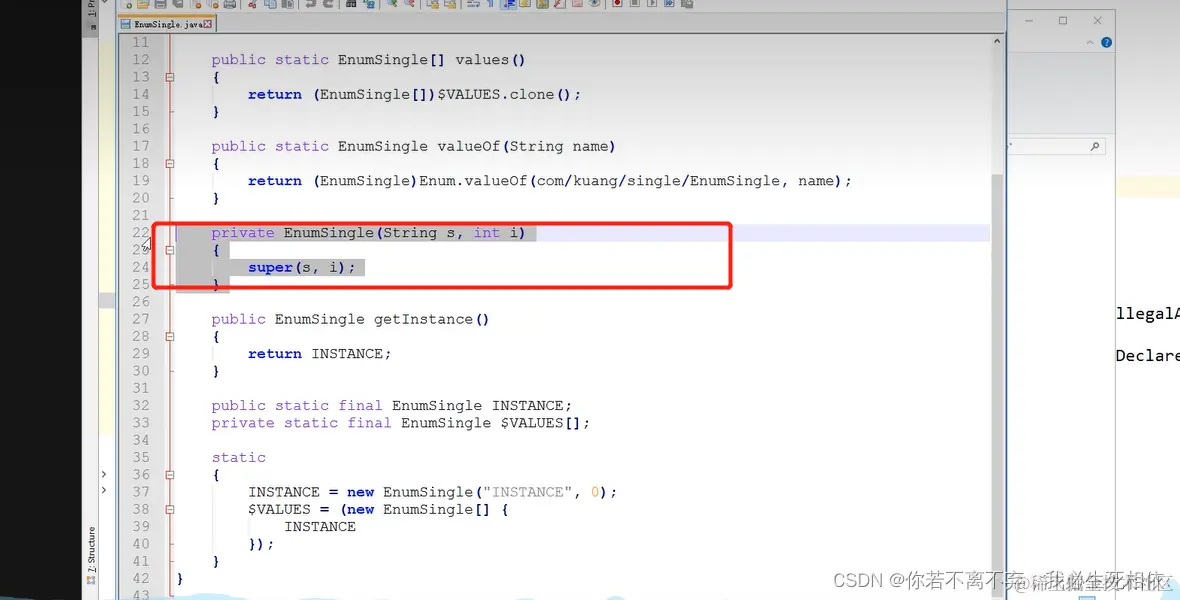Click the Print toolbar icon

click(x=230, y=4)
